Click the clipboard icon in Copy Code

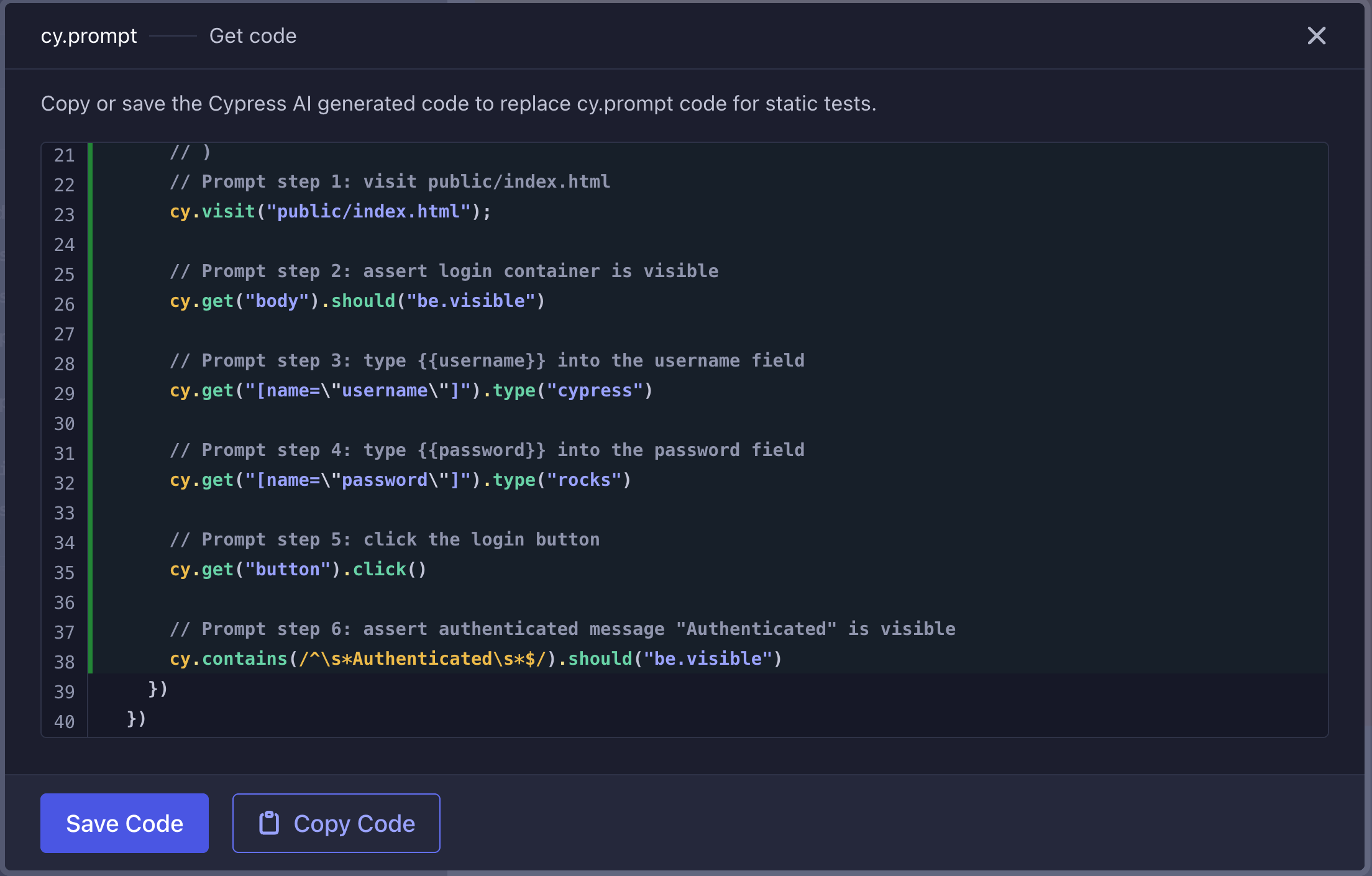coord(268,823)
